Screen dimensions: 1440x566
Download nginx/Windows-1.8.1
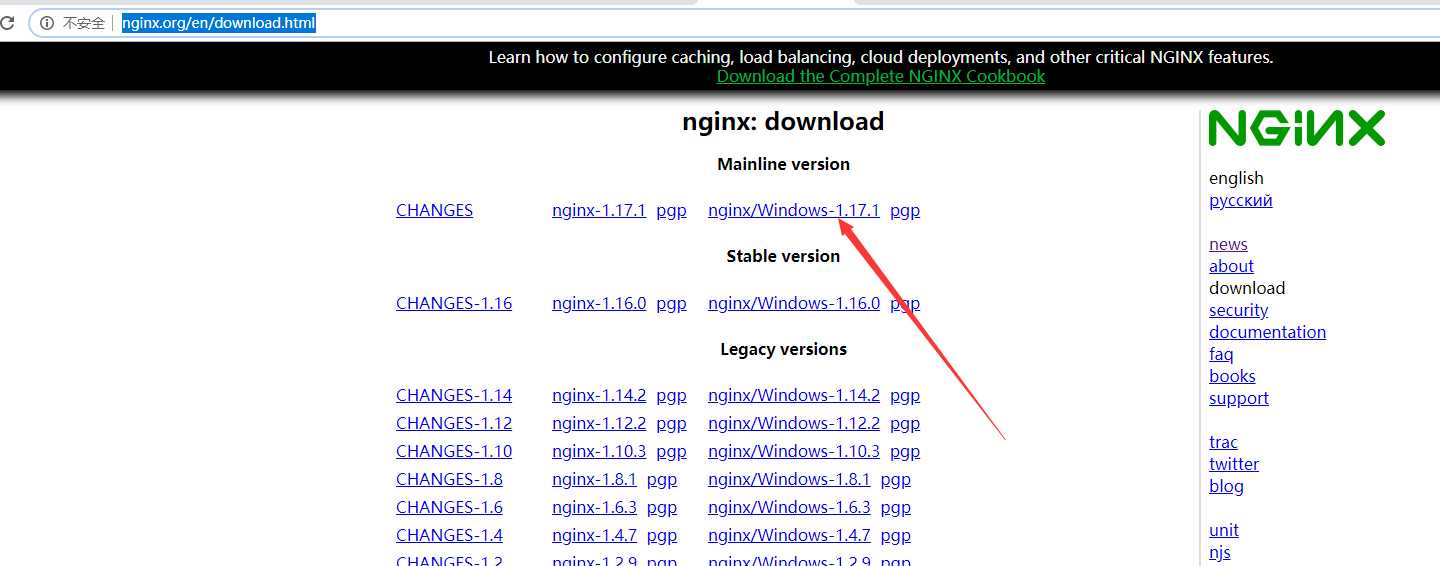pos(789,479)
